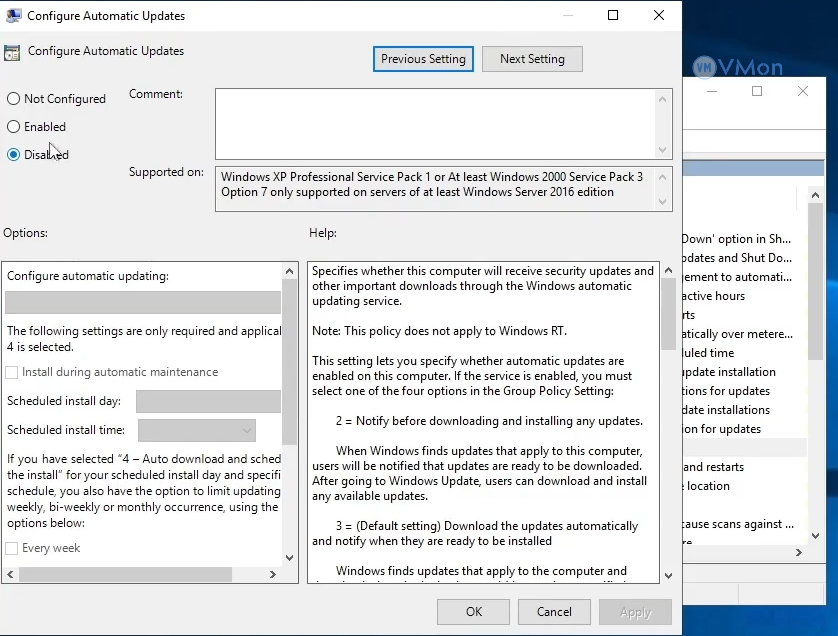The width and height of the screenshot is (838, 636).
Task: Go to the Next Setting
Action: pyautogui.click(x=532, y=59)
